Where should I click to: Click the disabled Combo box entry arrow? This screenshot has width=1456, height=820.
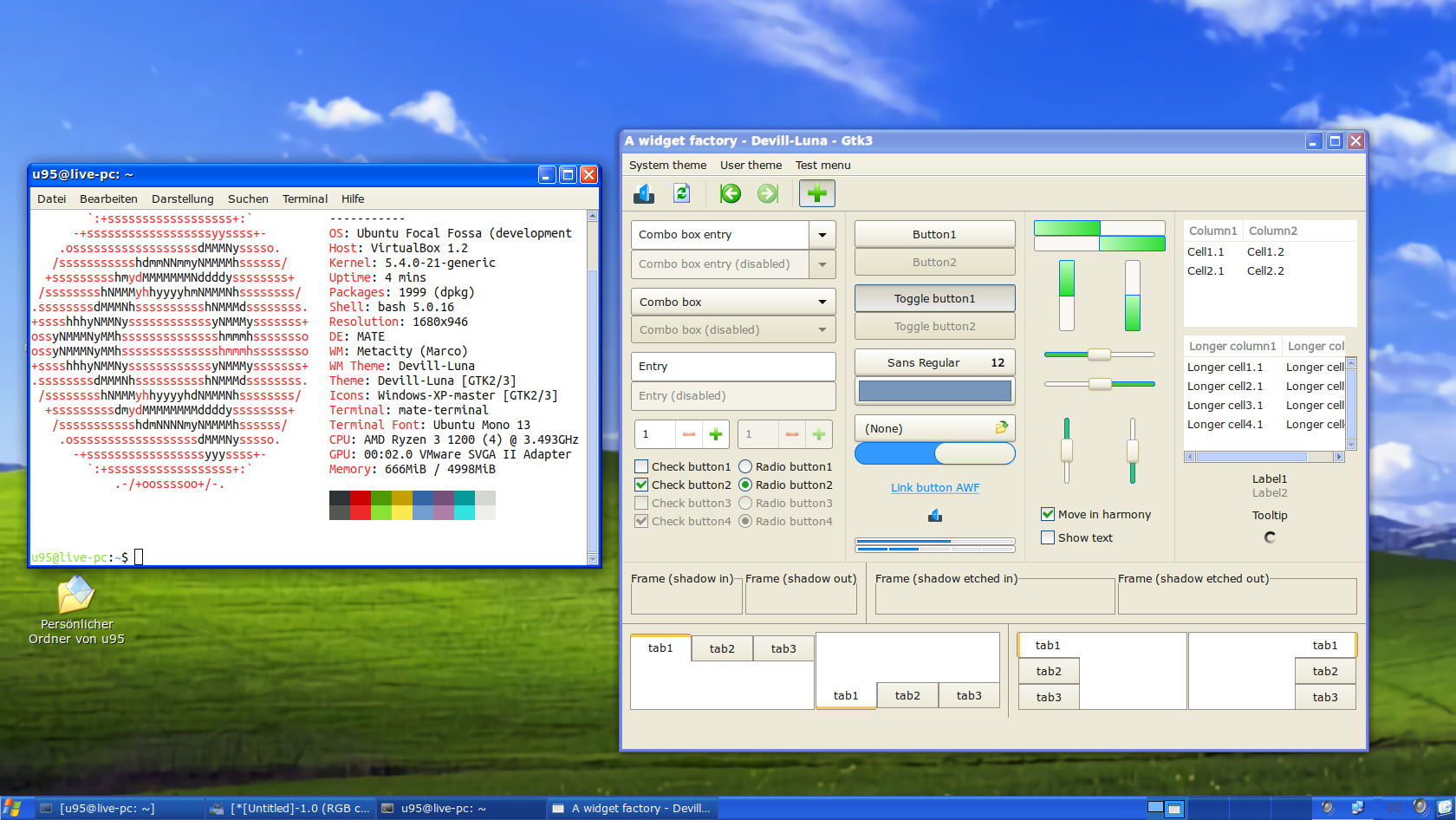[x=822, y=264]
